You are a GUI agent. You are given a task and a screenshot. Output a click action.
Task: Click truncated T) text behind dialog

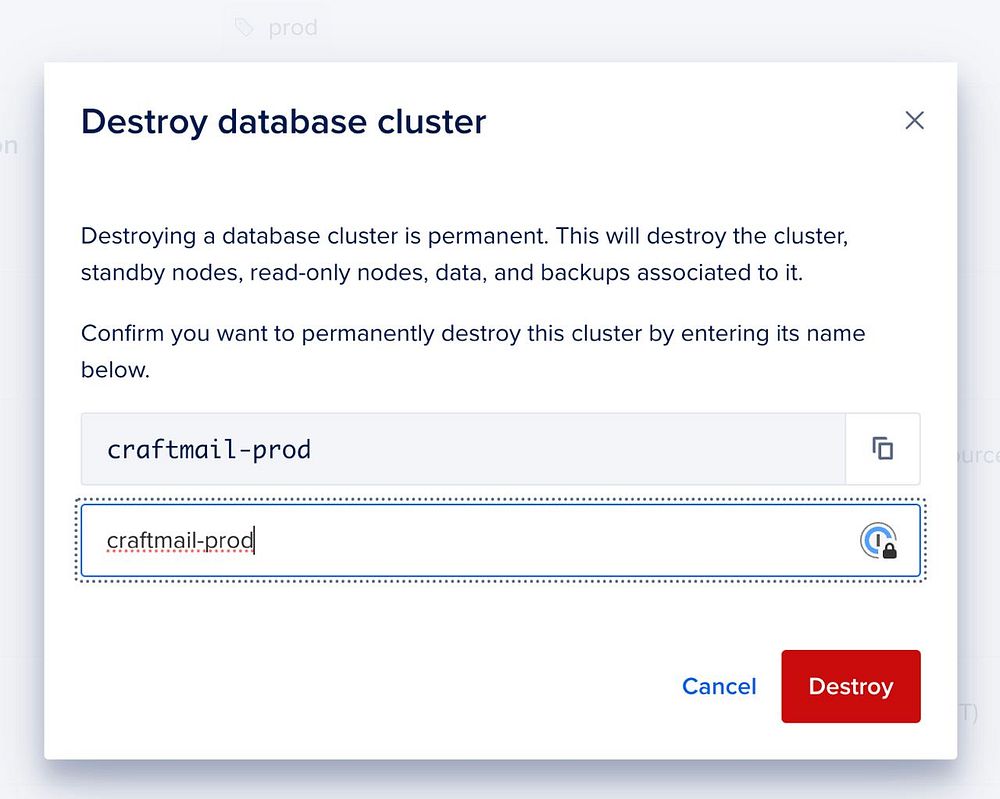(x=968, y=712)
